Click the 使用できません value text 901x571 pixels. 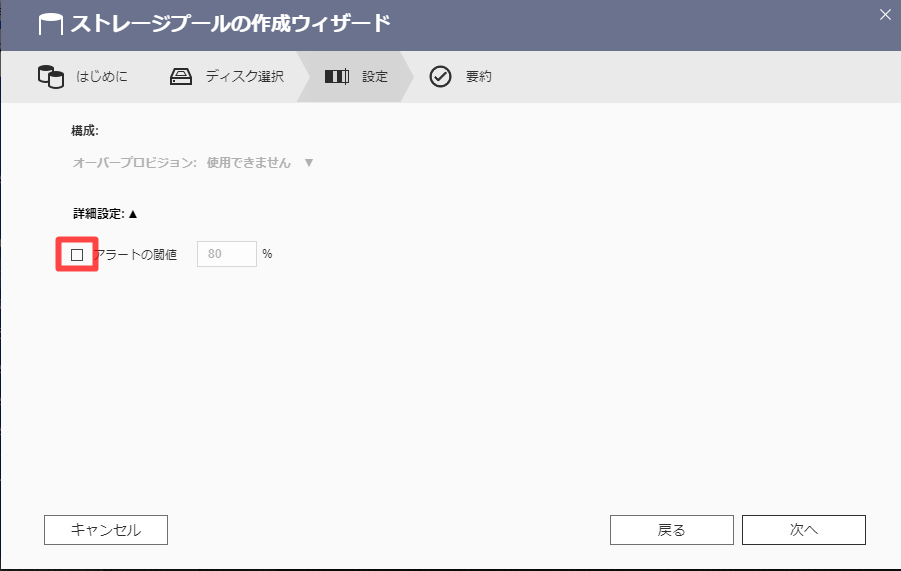249,163
